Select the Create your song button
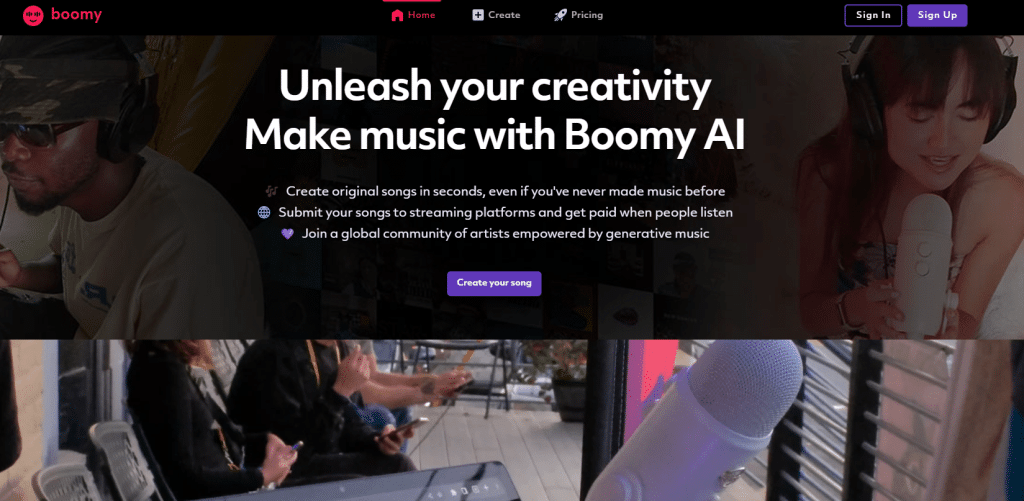The image size is (1024, 501). pos(494,283)
